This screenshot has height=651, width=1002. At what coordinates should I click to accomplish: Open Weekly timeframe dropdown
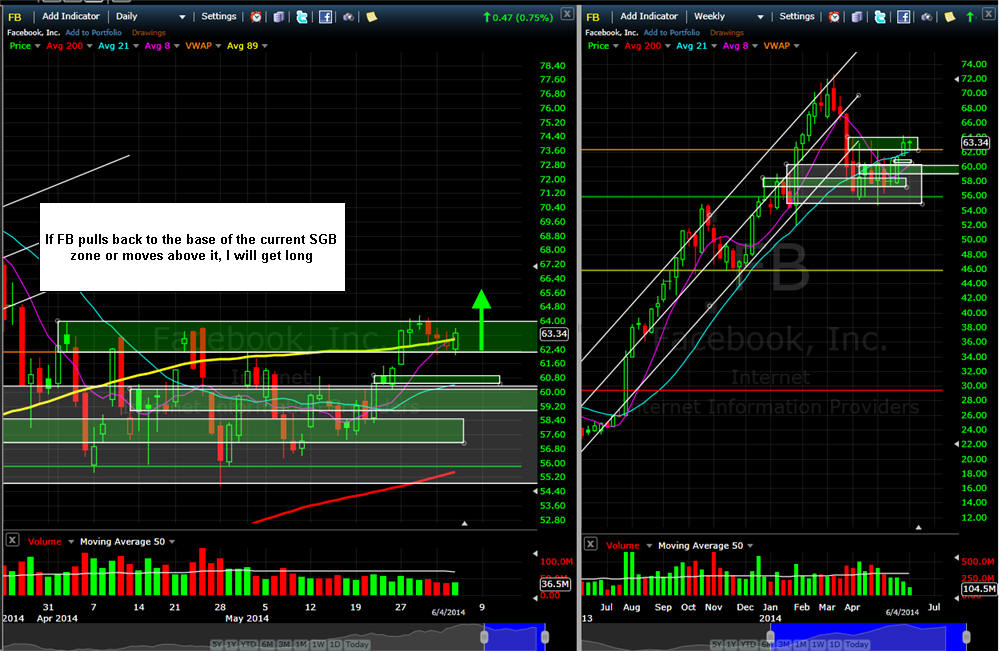point(760,17)
